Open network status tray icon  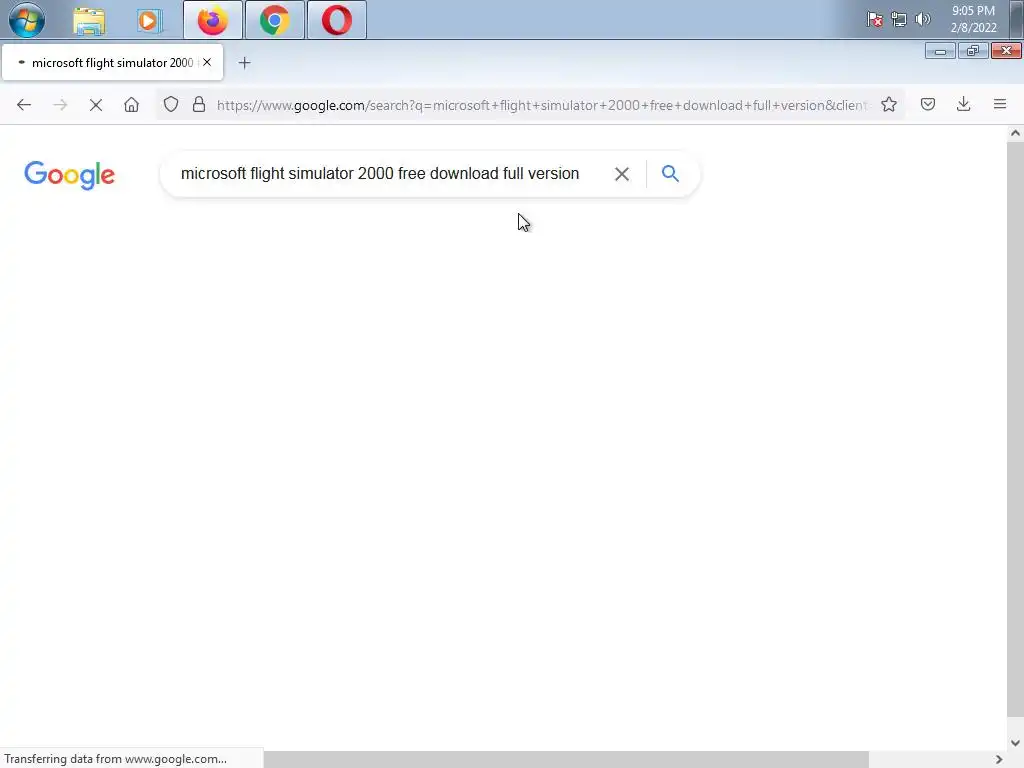[899, 20]
